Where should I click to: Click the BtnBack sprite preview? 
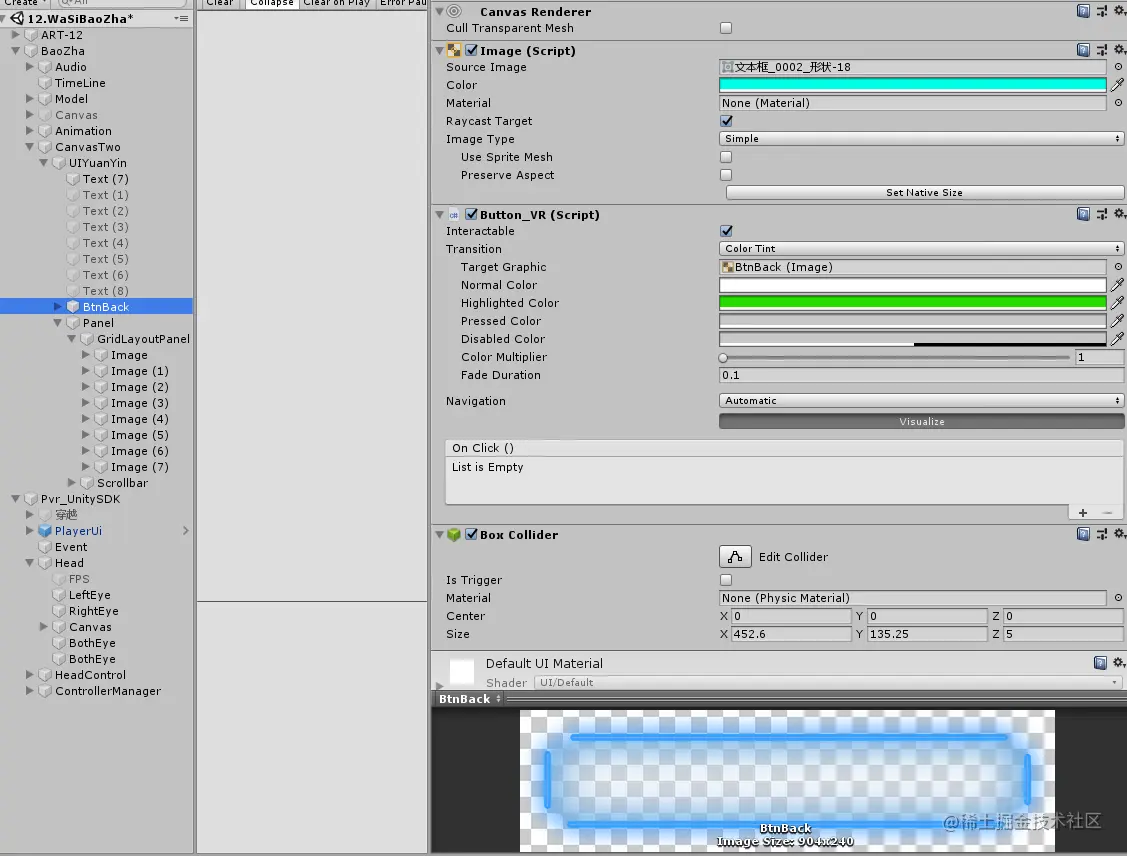coord(787,781)
